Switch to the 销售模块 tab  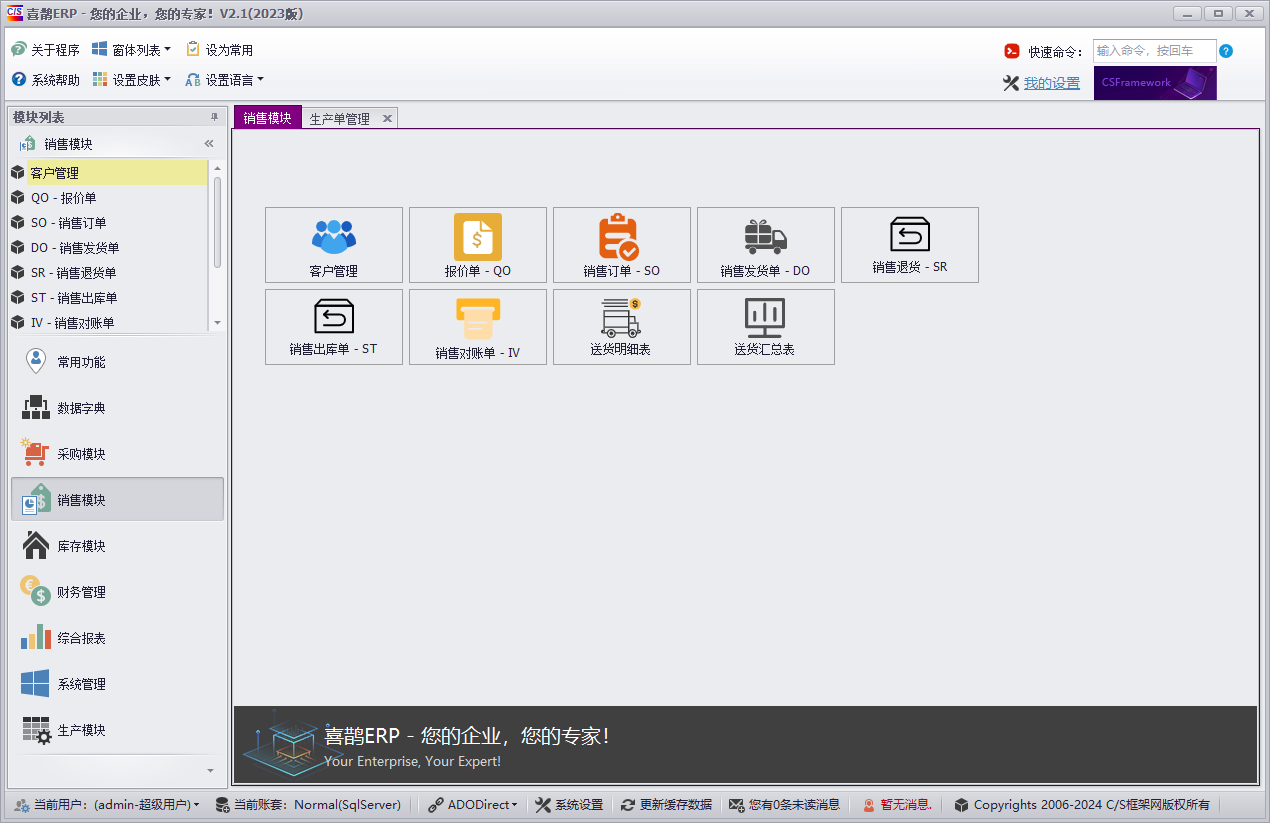point(268,118)
